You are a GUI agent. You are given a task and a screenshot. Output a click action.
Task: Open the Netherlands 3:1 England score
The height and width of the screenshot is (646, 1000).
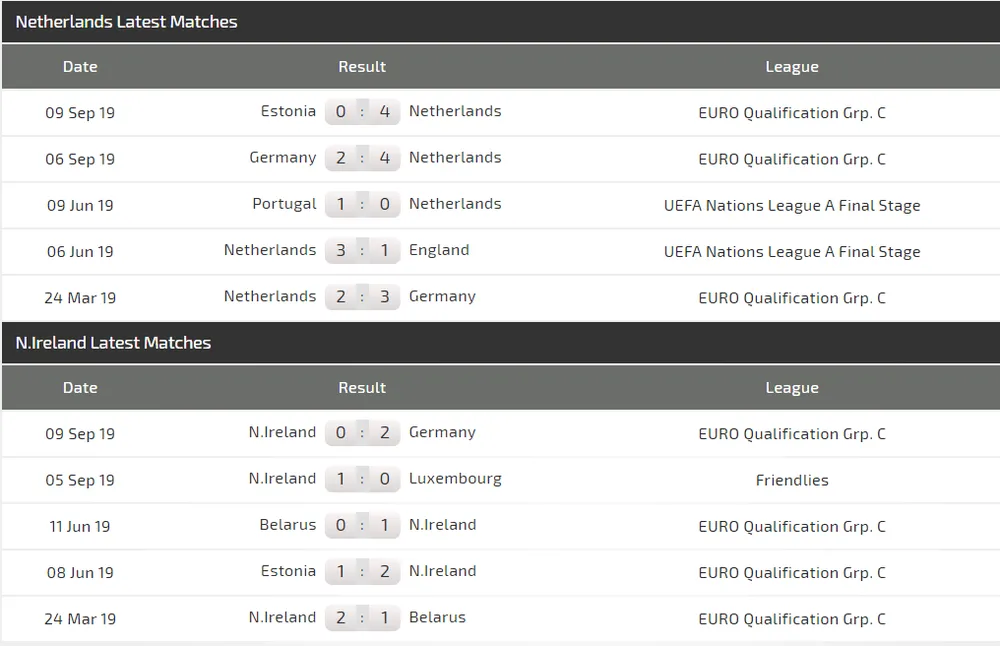click(362, 250)
